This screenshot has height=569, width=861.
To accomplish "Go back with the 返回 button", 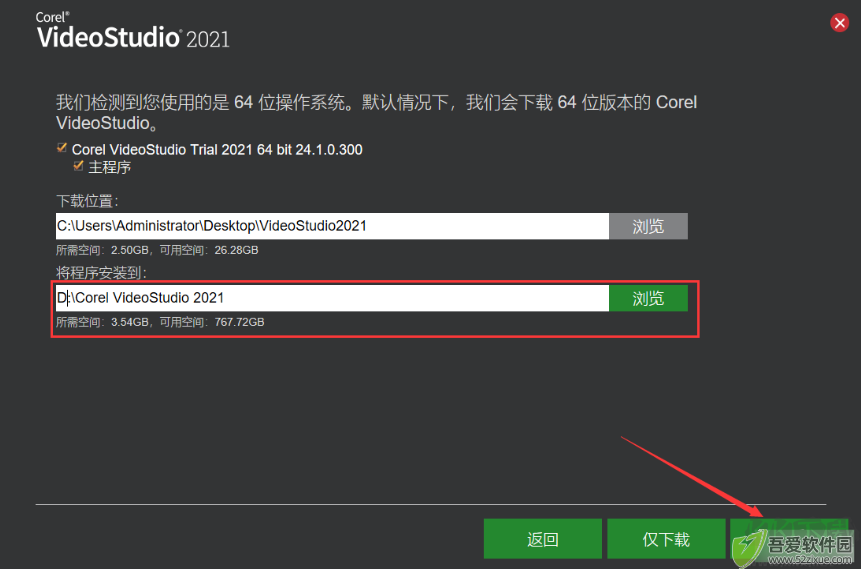I will tap(543, 539).
